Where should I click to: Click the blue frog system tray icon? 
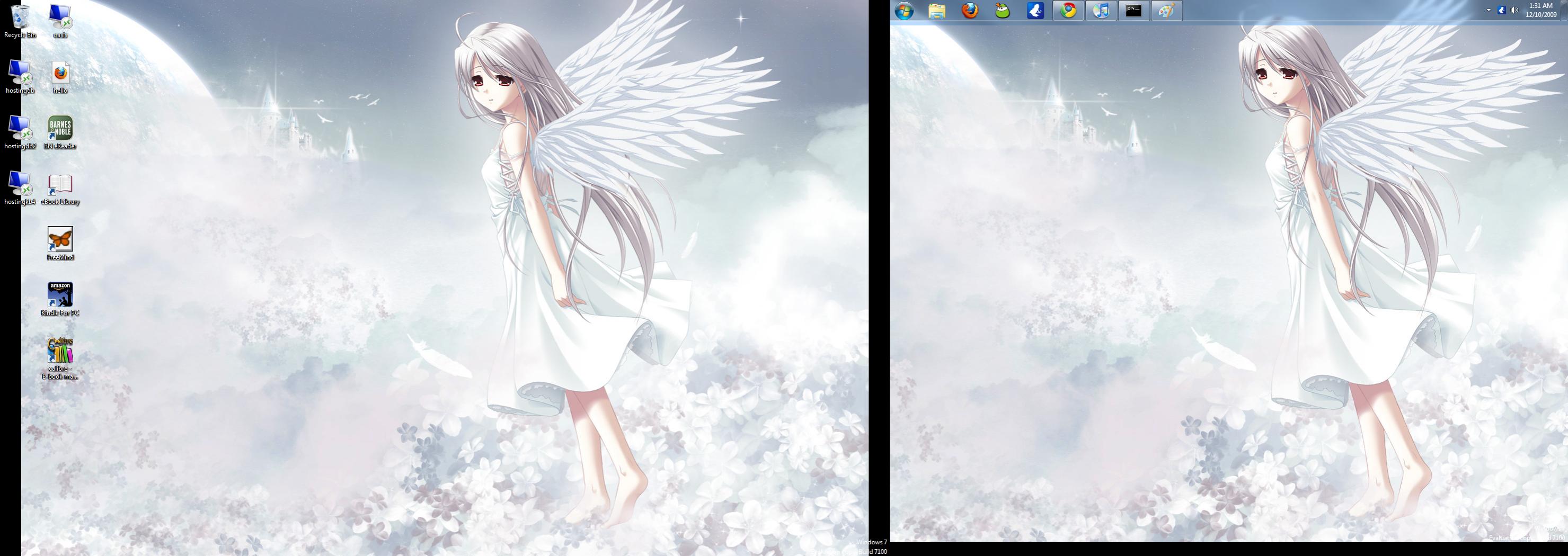click(x=1502, y=11)
